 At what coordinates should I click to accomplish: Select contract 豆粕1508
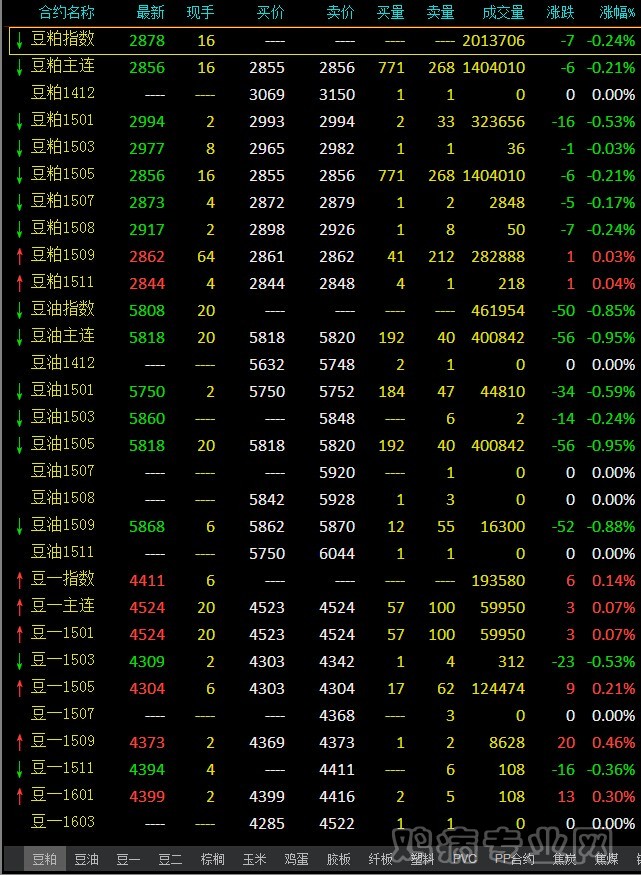coord(325,229)
